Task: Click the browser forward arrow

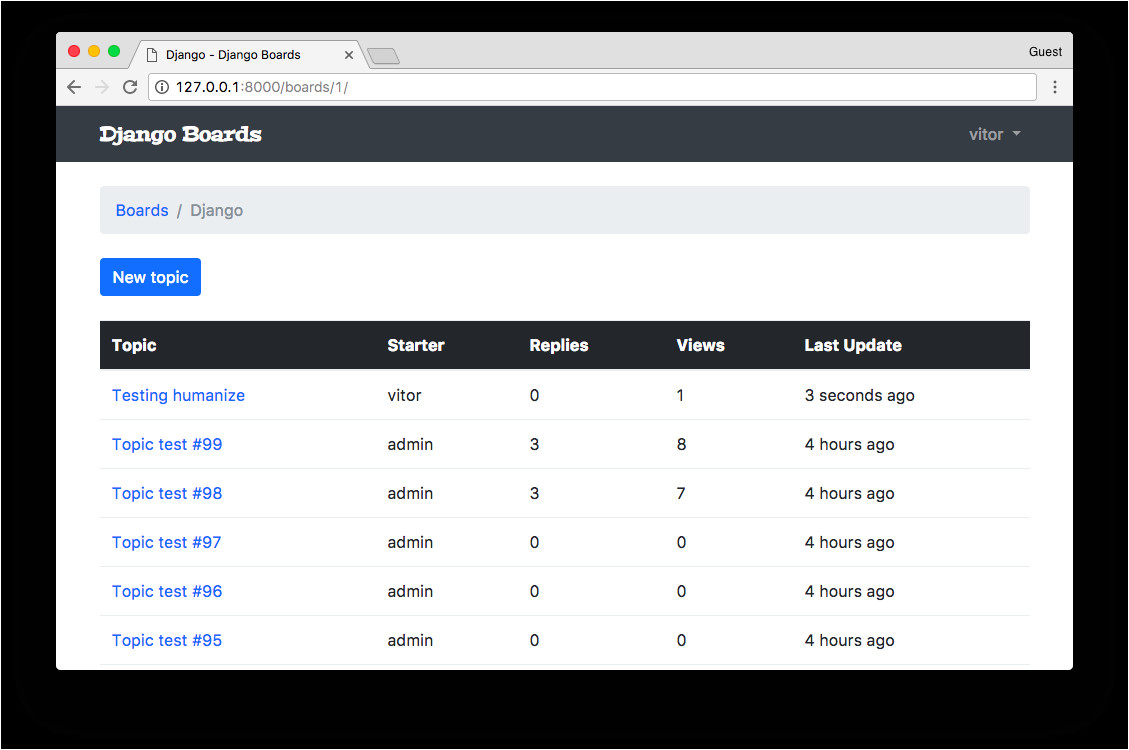Action: click(x=101, y=87)
